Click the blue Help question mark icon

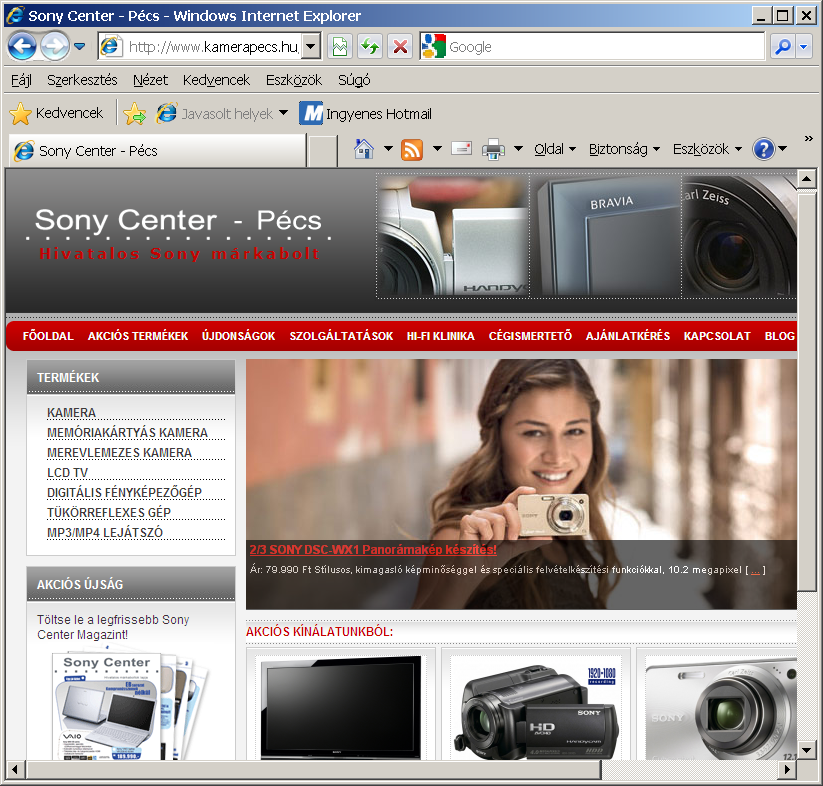[x=764, y=150]
